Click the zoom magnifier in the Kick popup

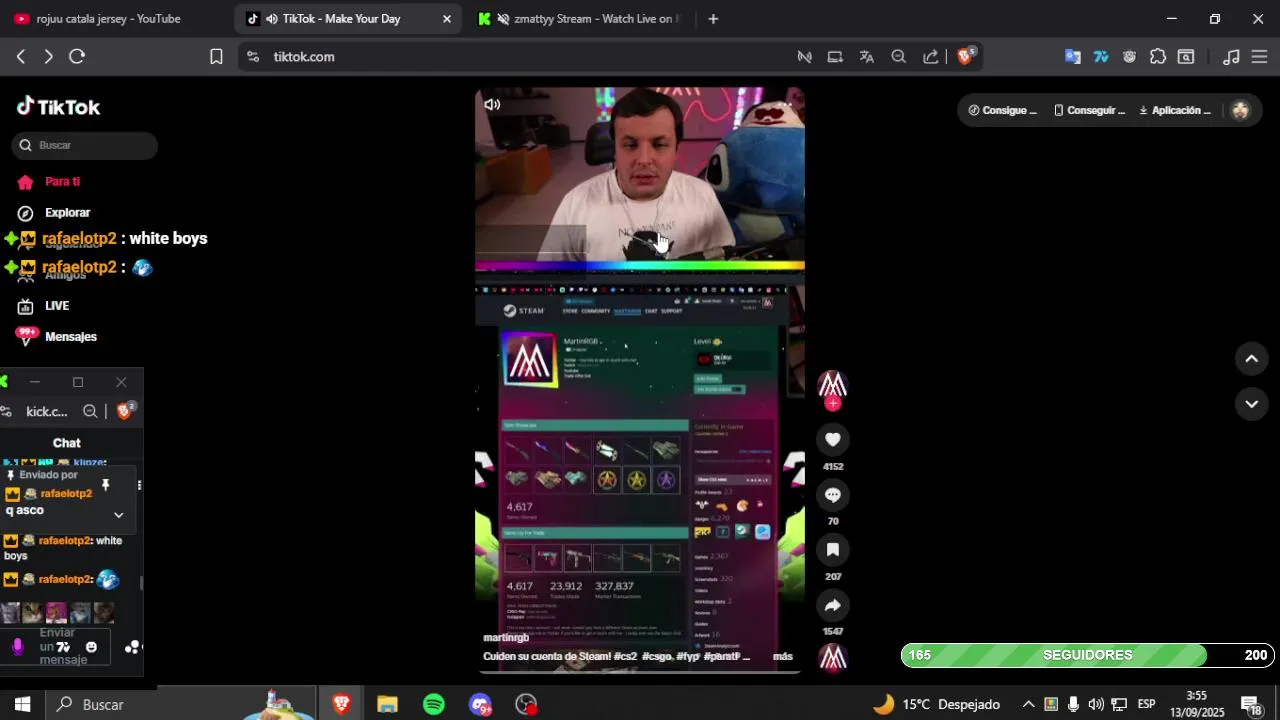(90, 411)
